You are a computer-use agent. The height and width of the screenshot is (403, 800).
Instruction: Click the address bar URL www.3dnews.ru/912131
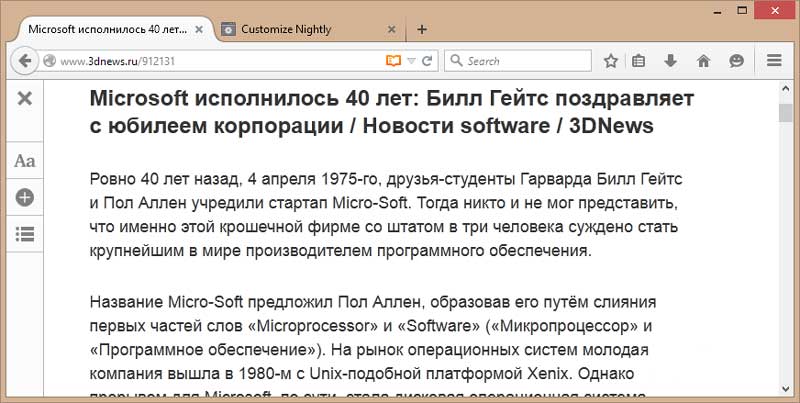[118, 62]
